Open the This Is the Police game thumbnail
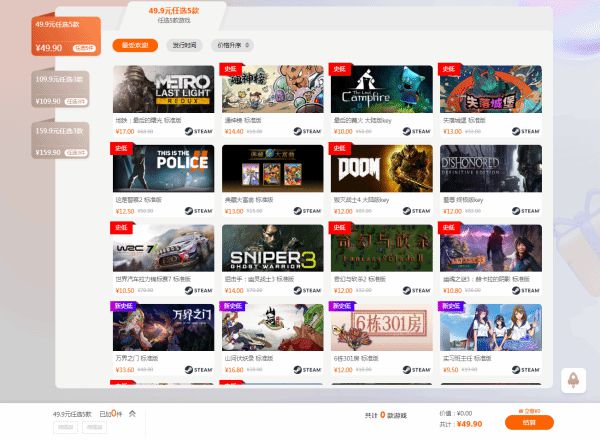The height and width of the screenshot is (440, 600). point(163,168)
